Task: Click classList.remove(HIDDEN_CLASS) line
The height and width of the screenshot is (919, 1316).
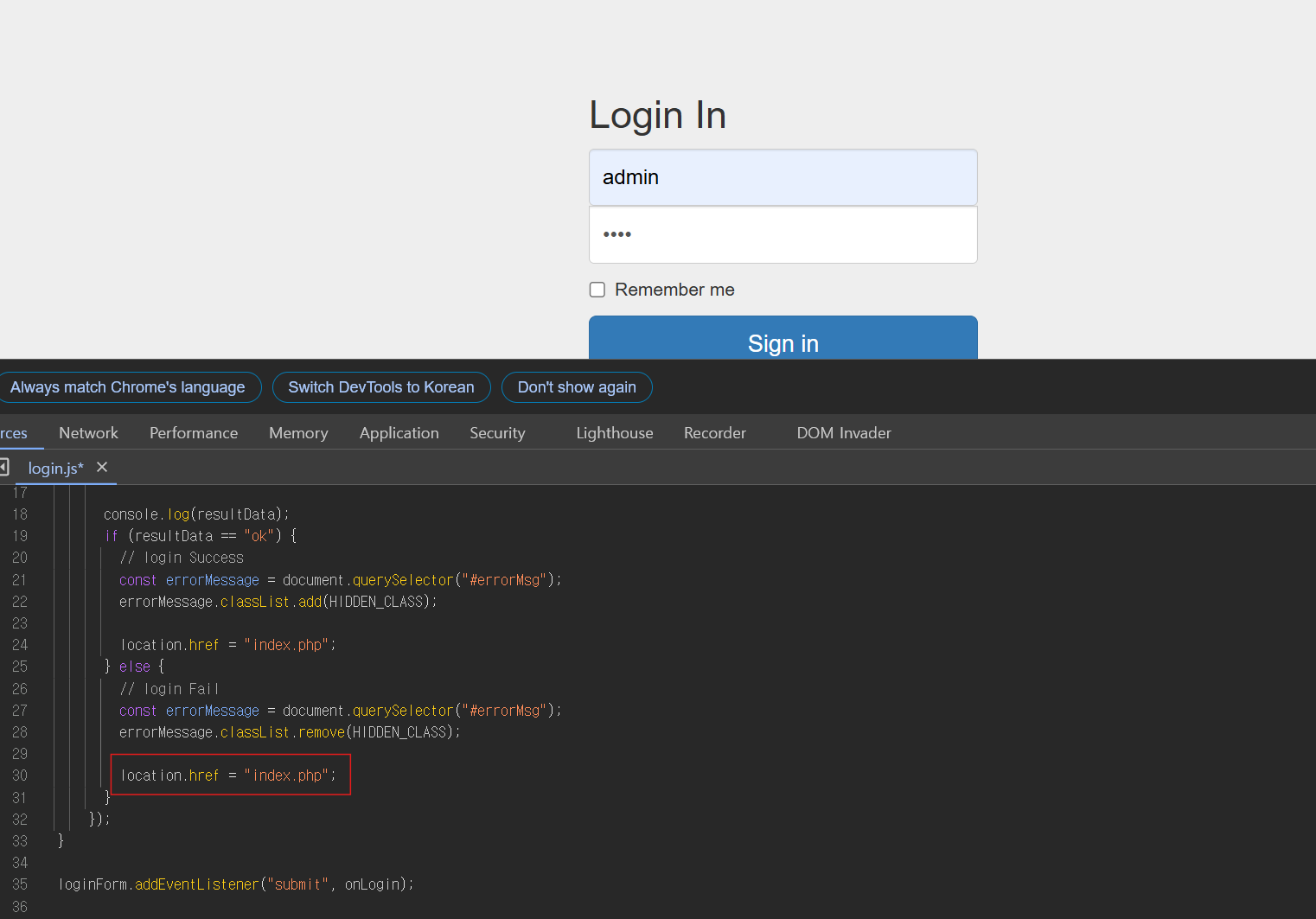Action: [290, 732]
